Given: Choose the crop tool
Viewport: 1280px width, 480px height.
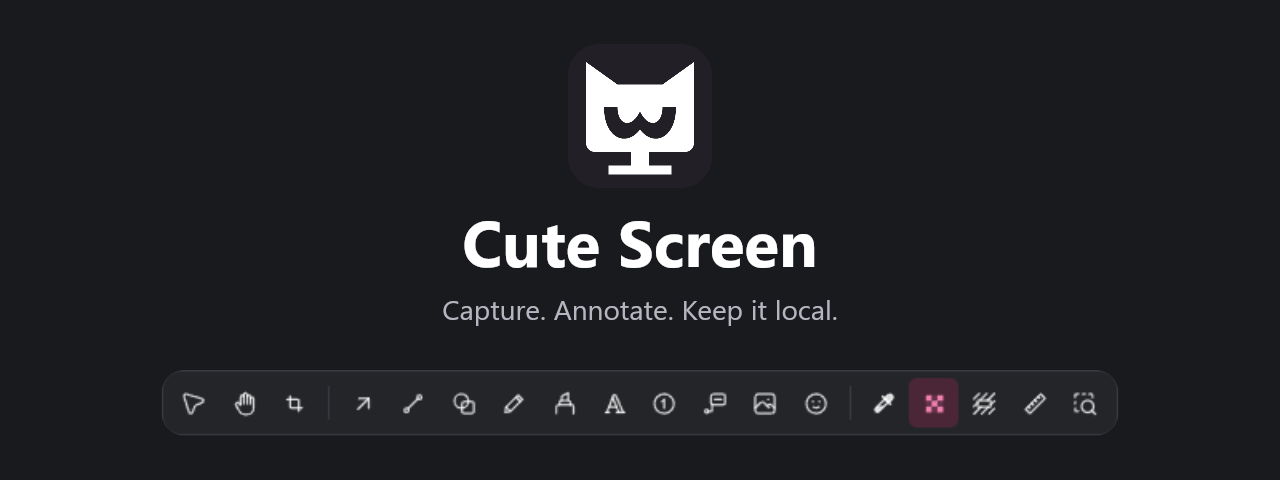Looking at the screenshot, I should point(295,403).
